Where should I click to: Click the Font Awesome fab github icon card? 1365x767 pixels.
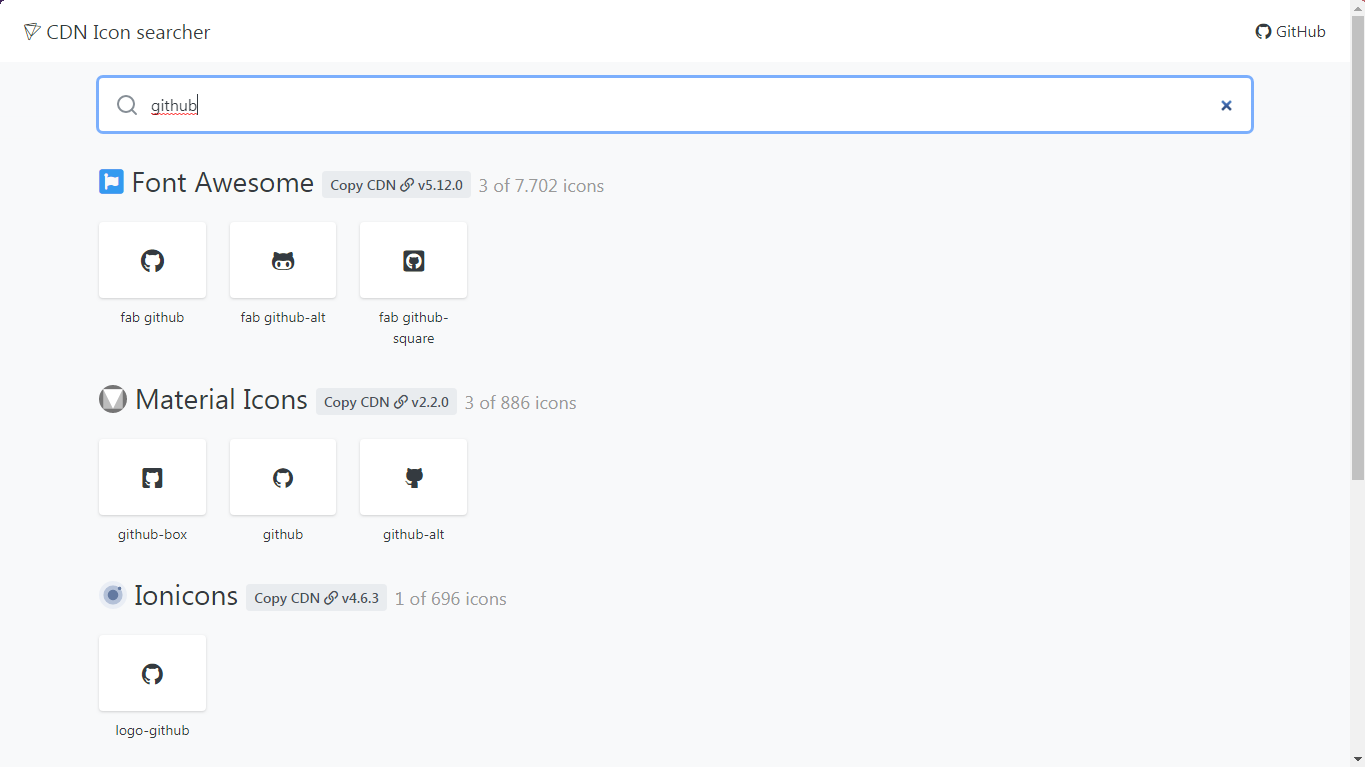[x=152, y=260]
